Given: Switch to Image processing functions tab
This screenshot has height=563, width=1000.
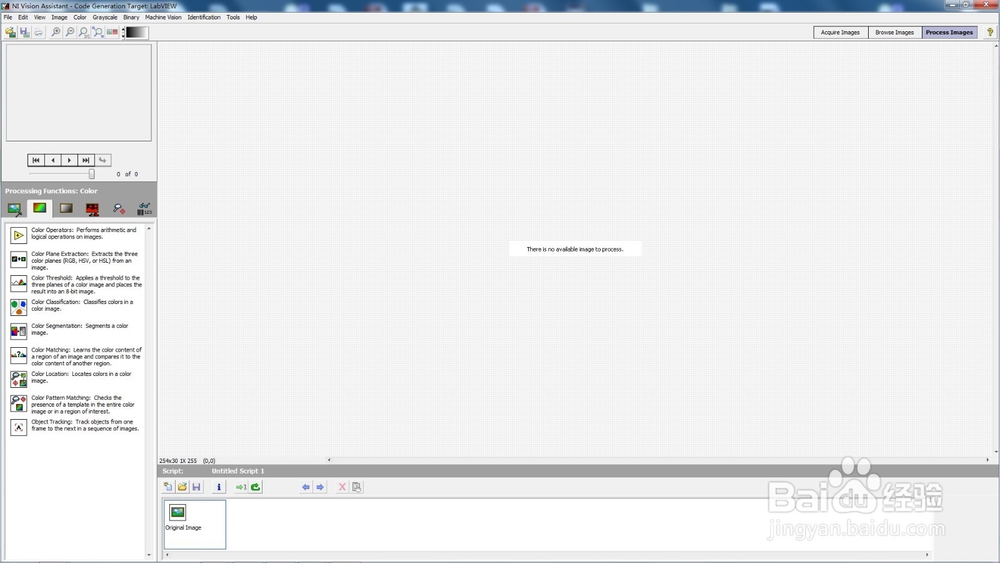Looking at the screenshot, I should (14, 208).
